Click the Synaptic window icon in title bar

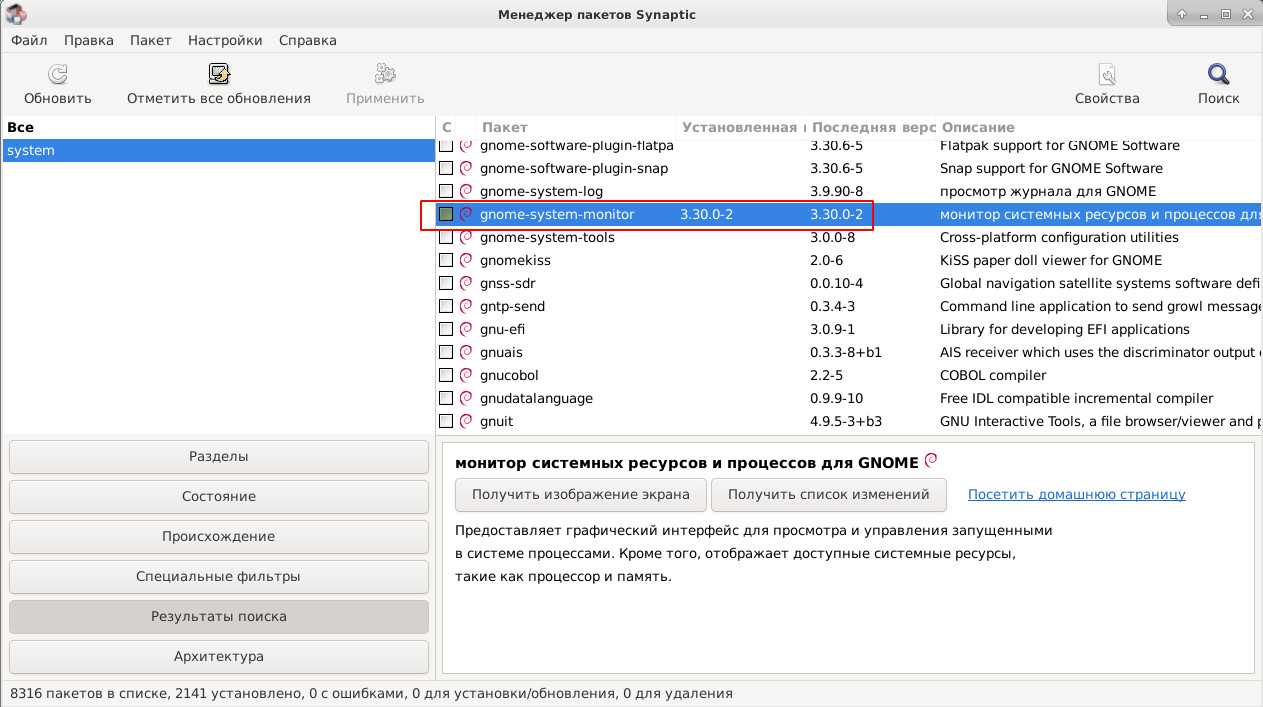click(x=15, y=14)
